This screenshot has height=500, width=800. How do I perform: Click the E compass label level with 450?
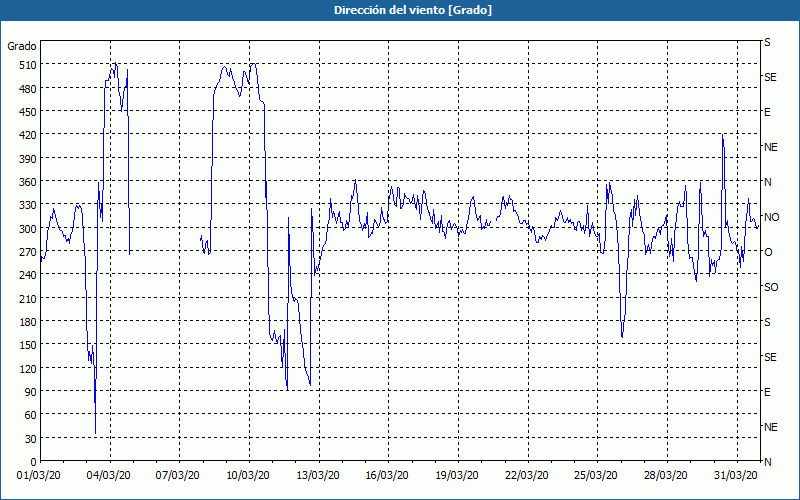pos(767,112)
